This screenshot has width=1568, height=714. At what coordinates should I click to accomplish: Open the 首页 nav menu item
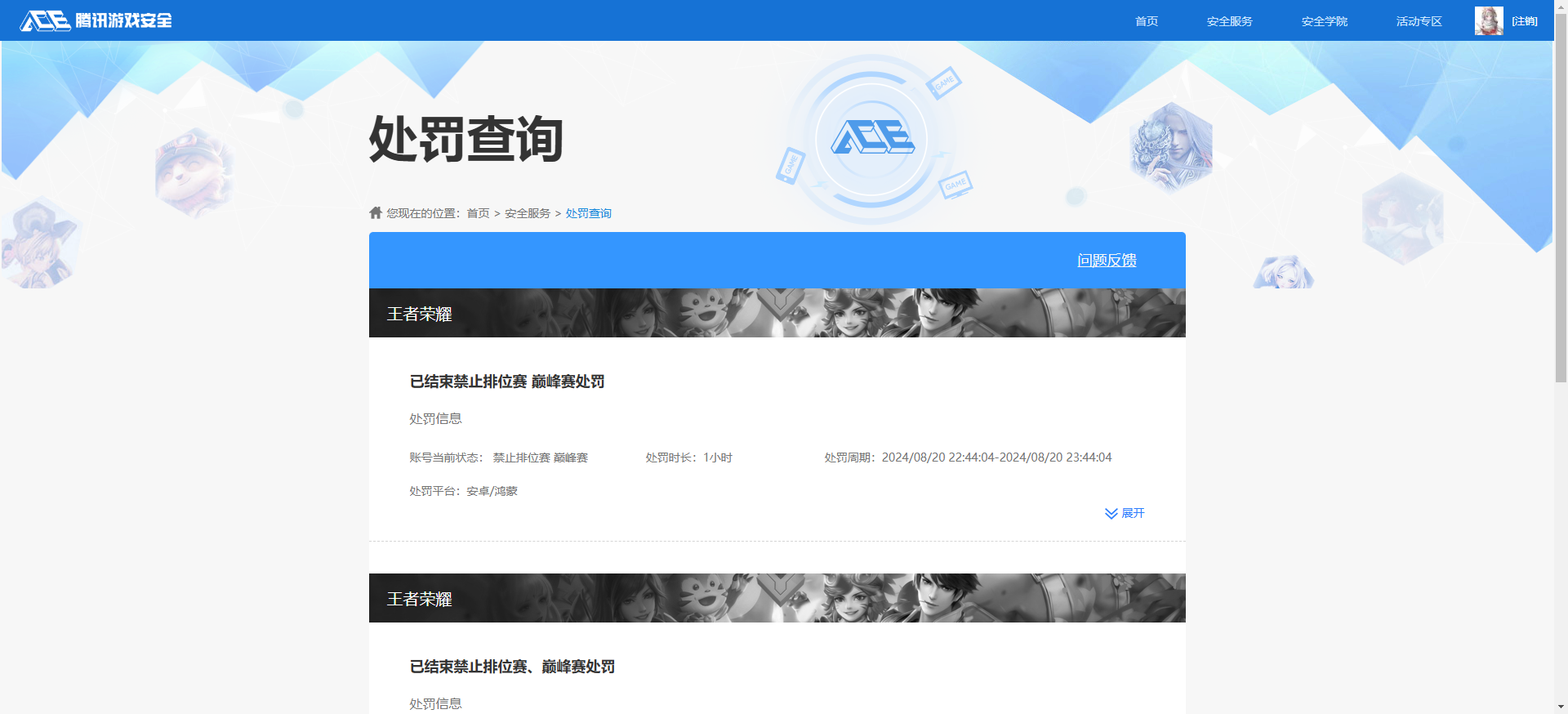tap(1147, 21)
